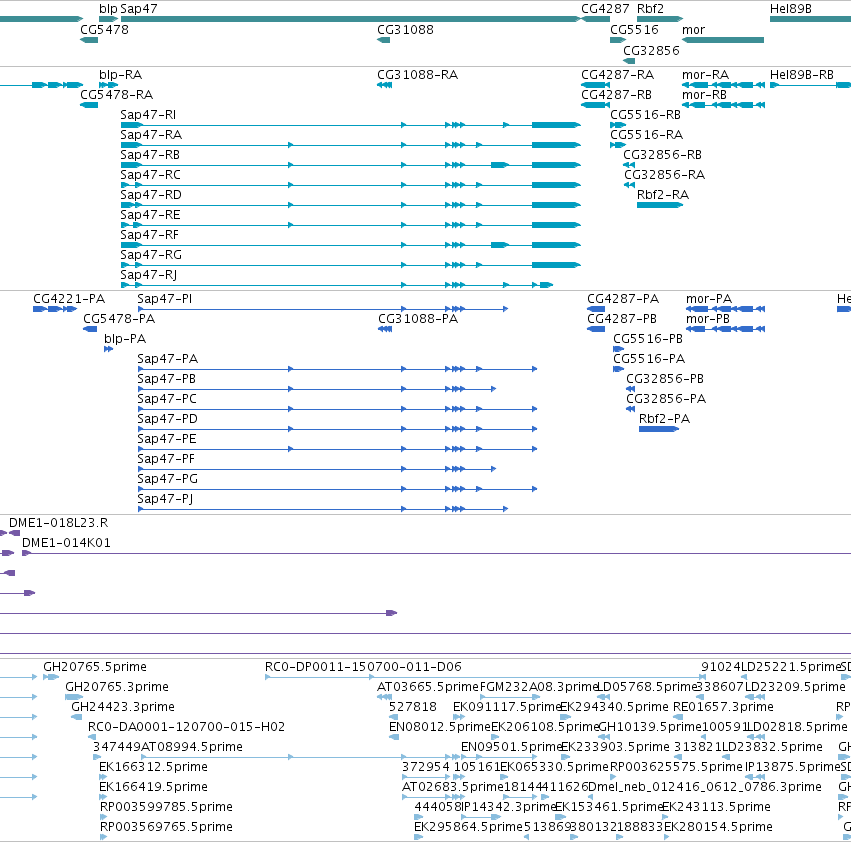Select protein CG5516-PB
The height and width of the screenshot is (842, 851).
pos(619,349)
